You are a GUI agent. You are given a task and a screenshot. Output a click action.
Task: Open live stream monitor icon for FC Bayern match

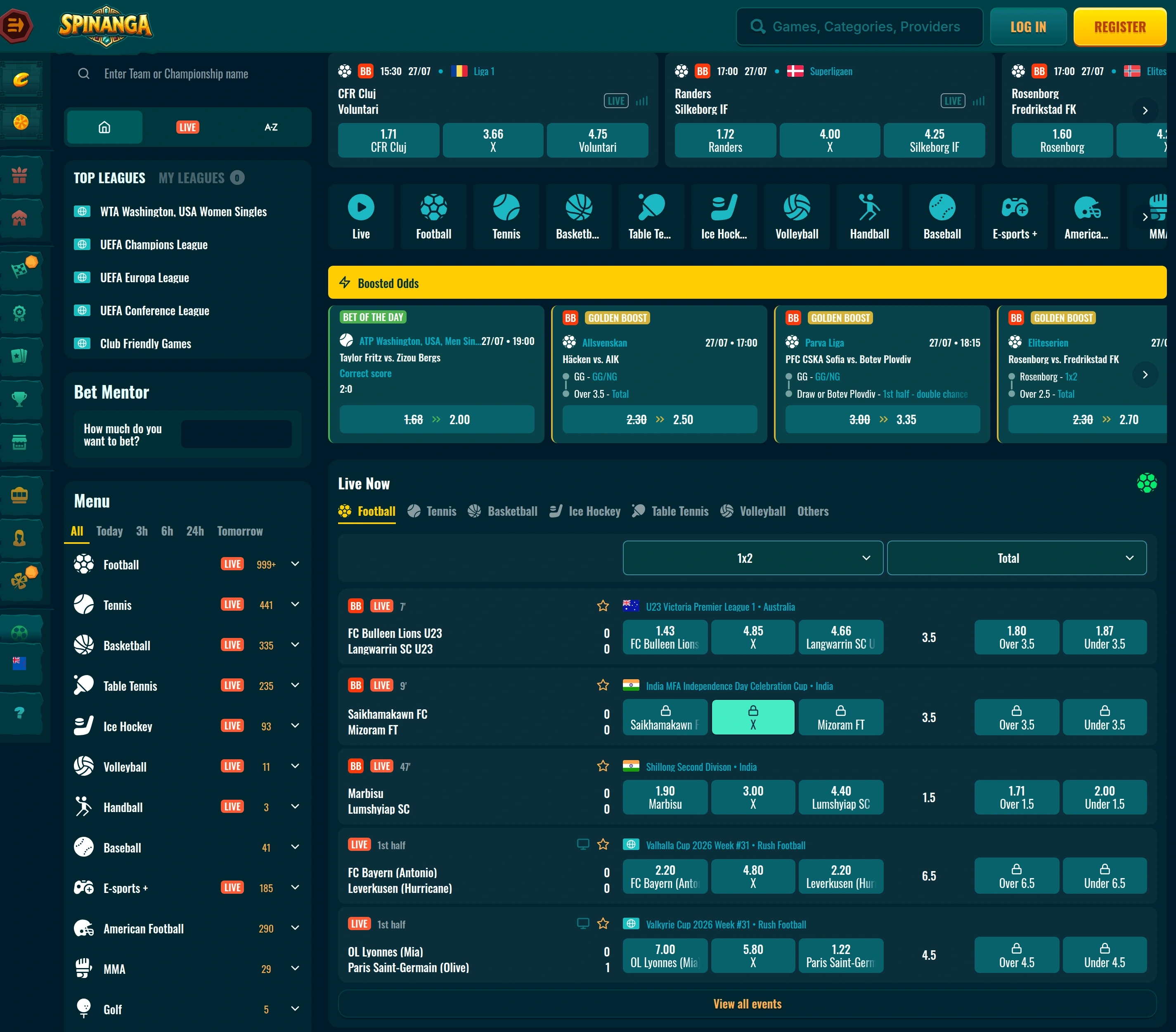point(583,844)
